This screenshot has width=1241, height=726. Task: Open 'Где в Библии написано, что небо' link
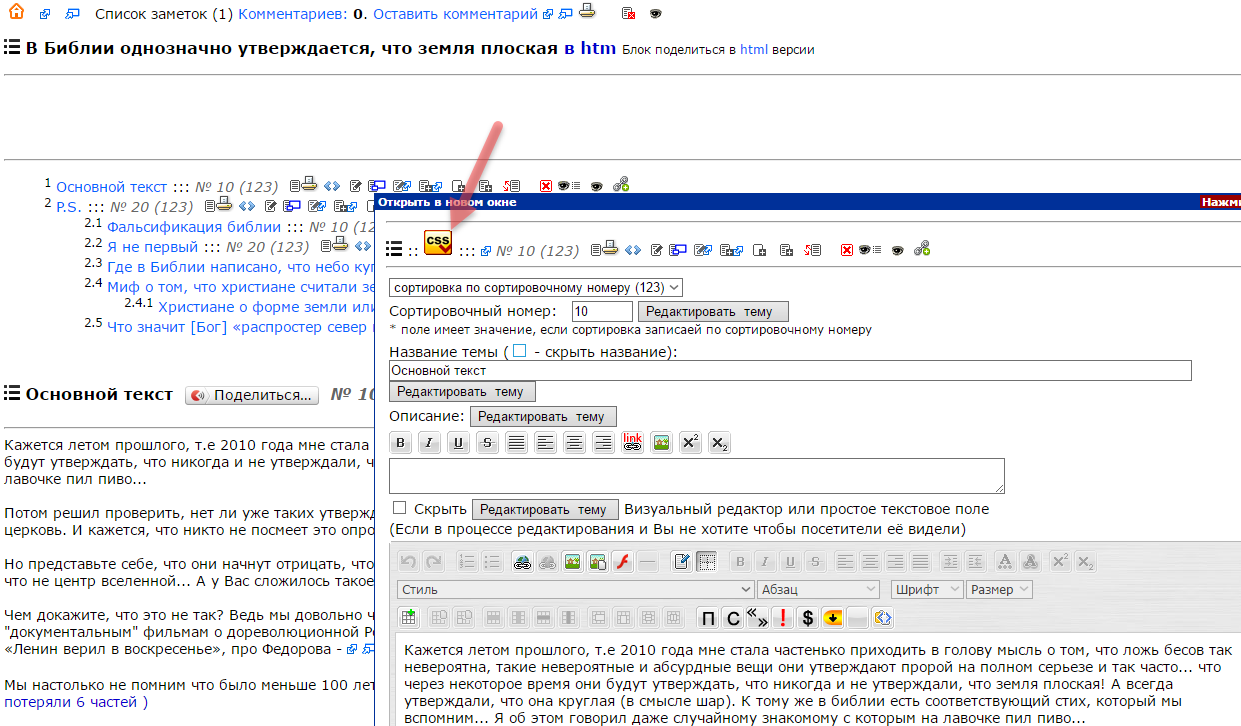point(240,267)
